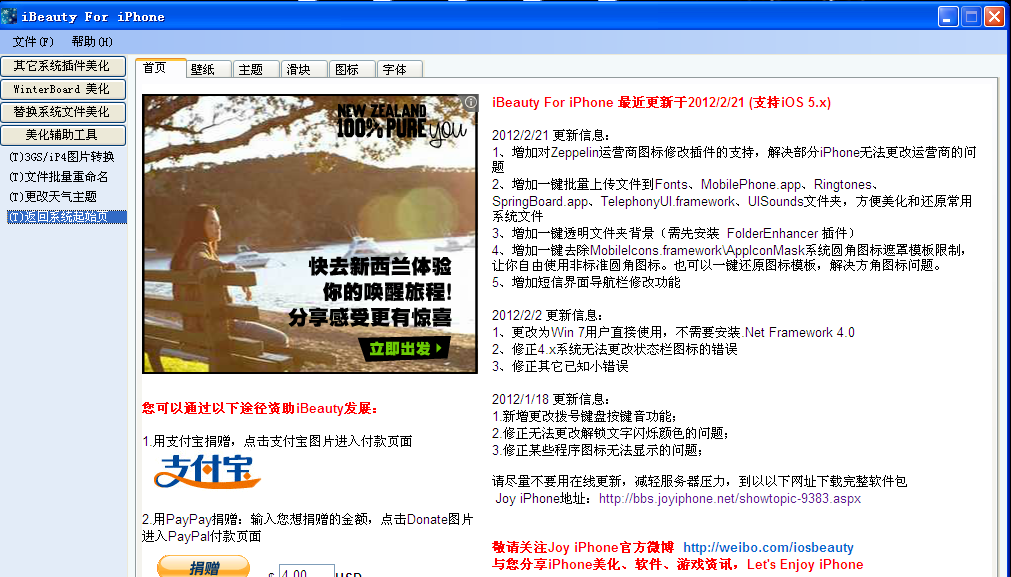Click the 捐赠 donate button

(x=203, y=567)
